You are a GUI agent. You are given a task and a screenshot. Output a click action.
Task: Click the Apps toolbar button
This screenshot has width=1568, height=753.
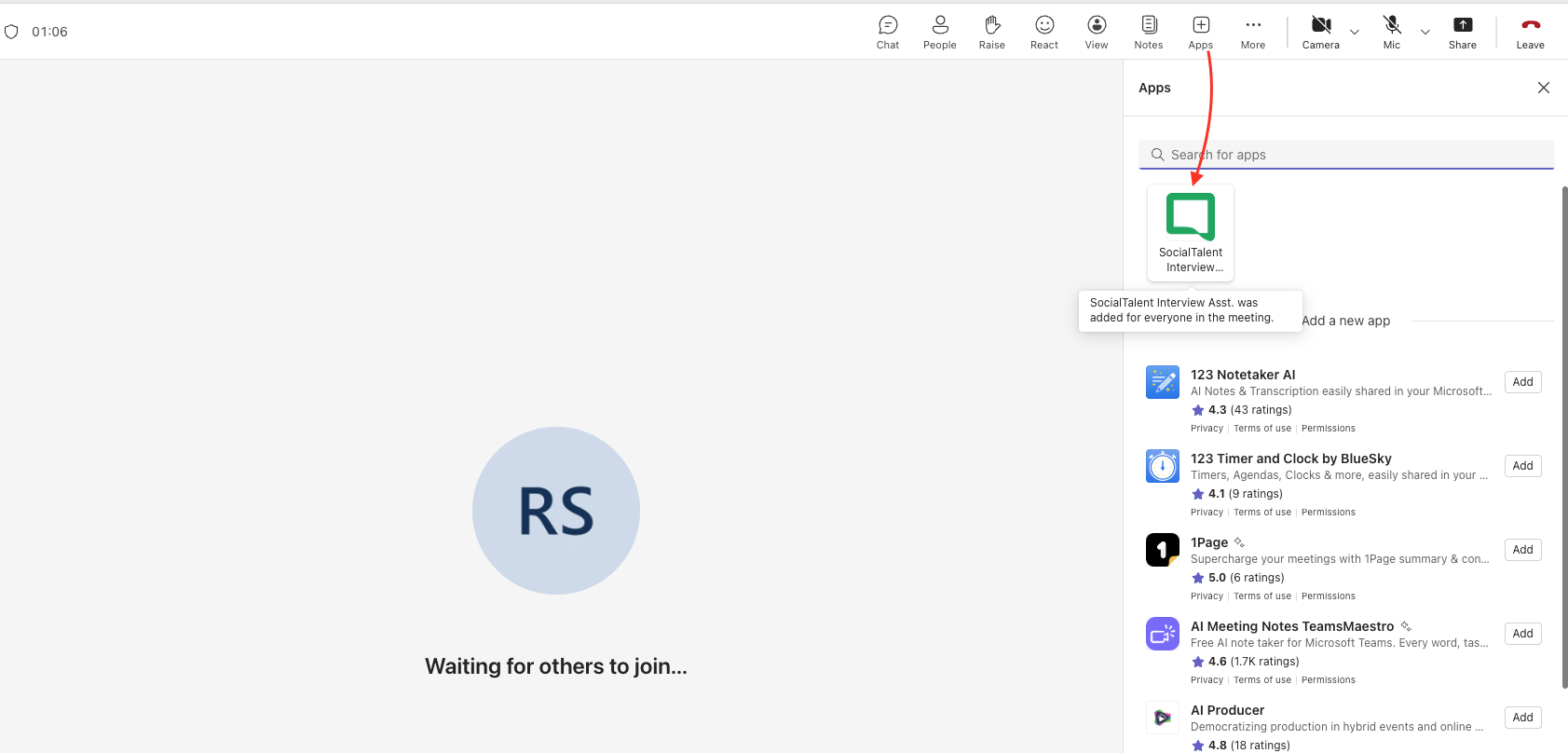[x=1200, y=32]
